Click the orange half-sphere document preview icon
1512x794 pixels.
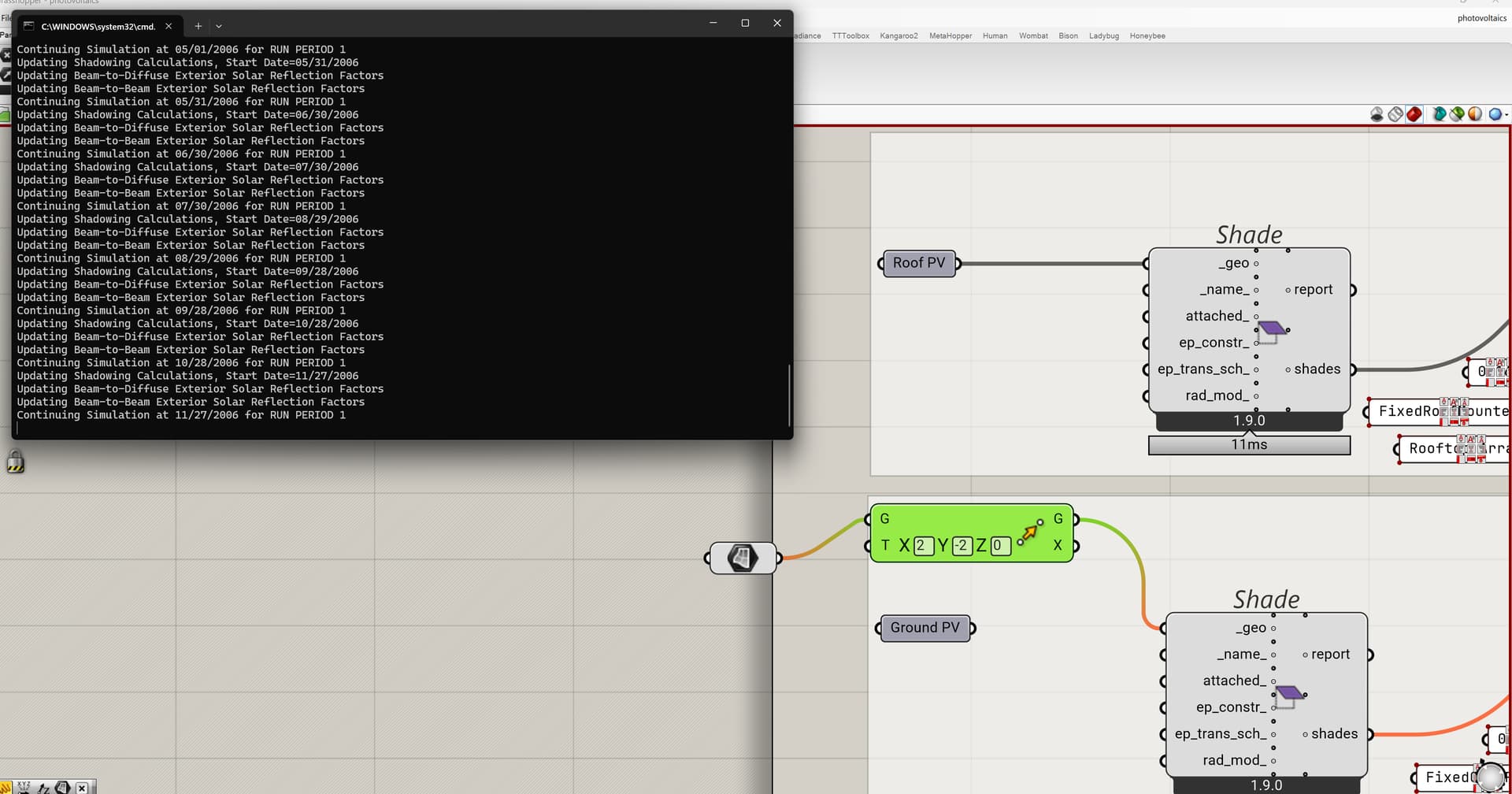1475,114
